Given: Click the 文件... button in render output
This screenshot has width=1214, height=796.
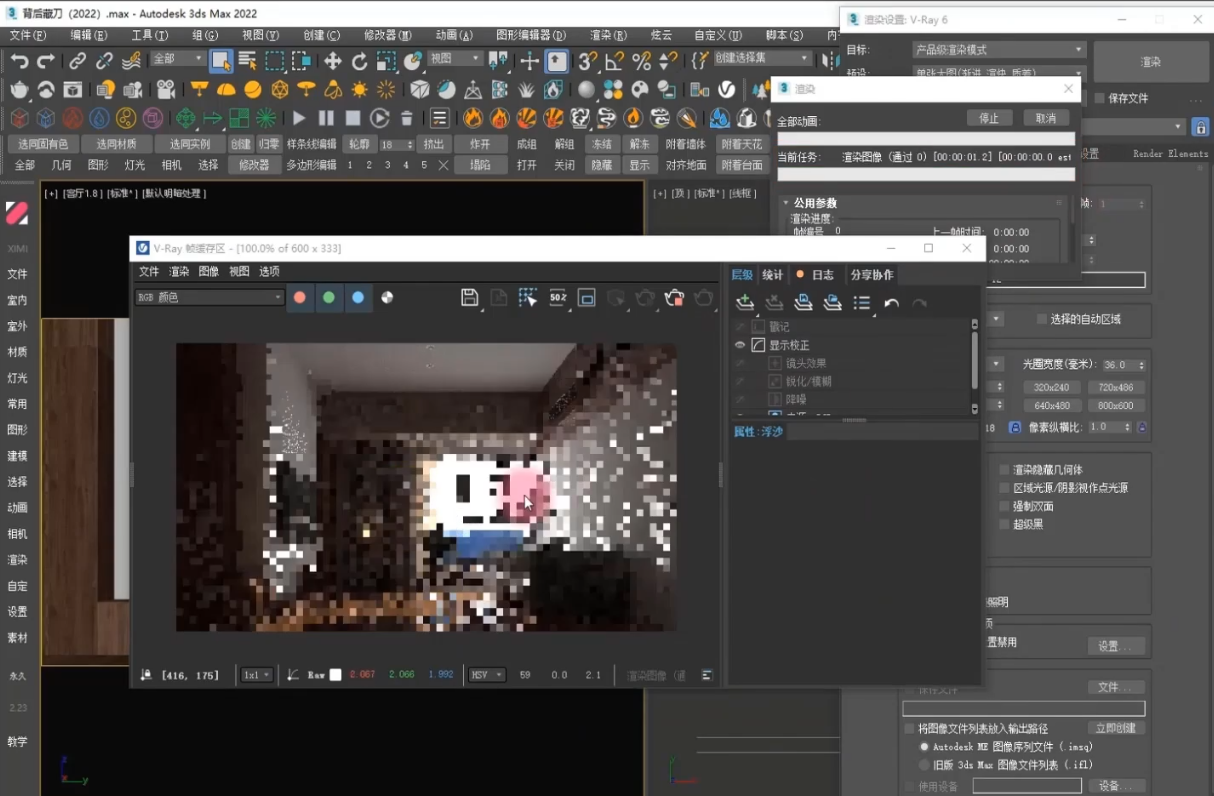Looking at the screenshot, I should pyautogui.click(x=1115, y=687).
